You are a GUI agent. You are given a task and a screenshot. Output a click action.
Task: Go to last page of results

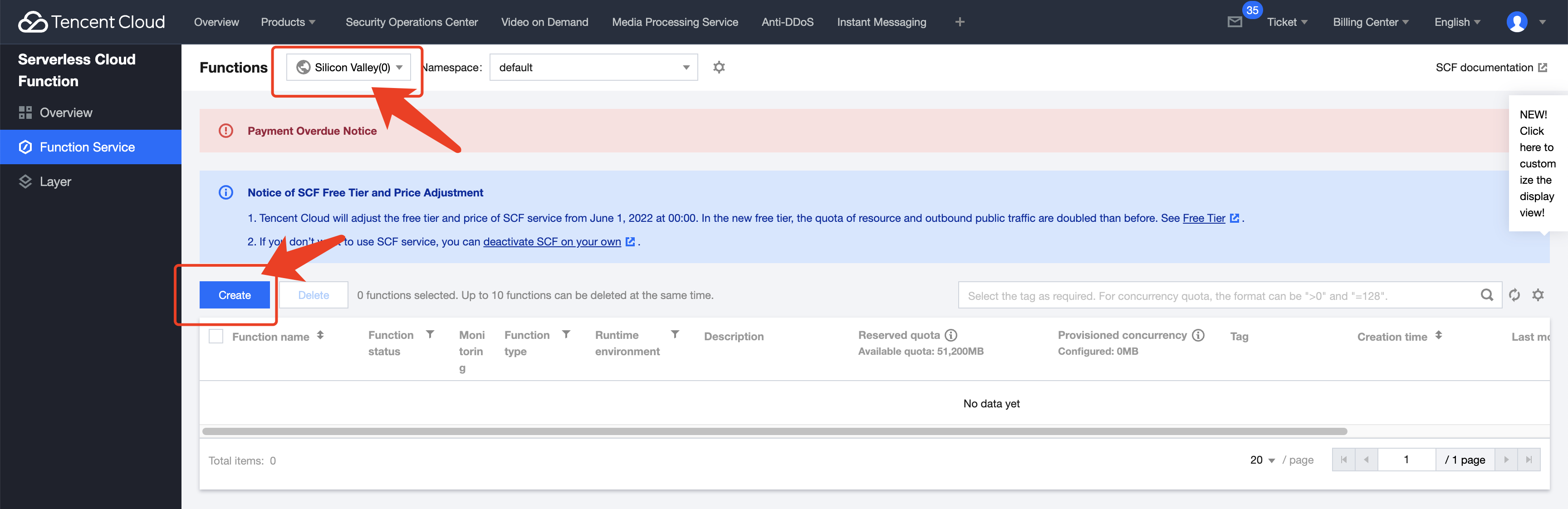(1529, 460)
